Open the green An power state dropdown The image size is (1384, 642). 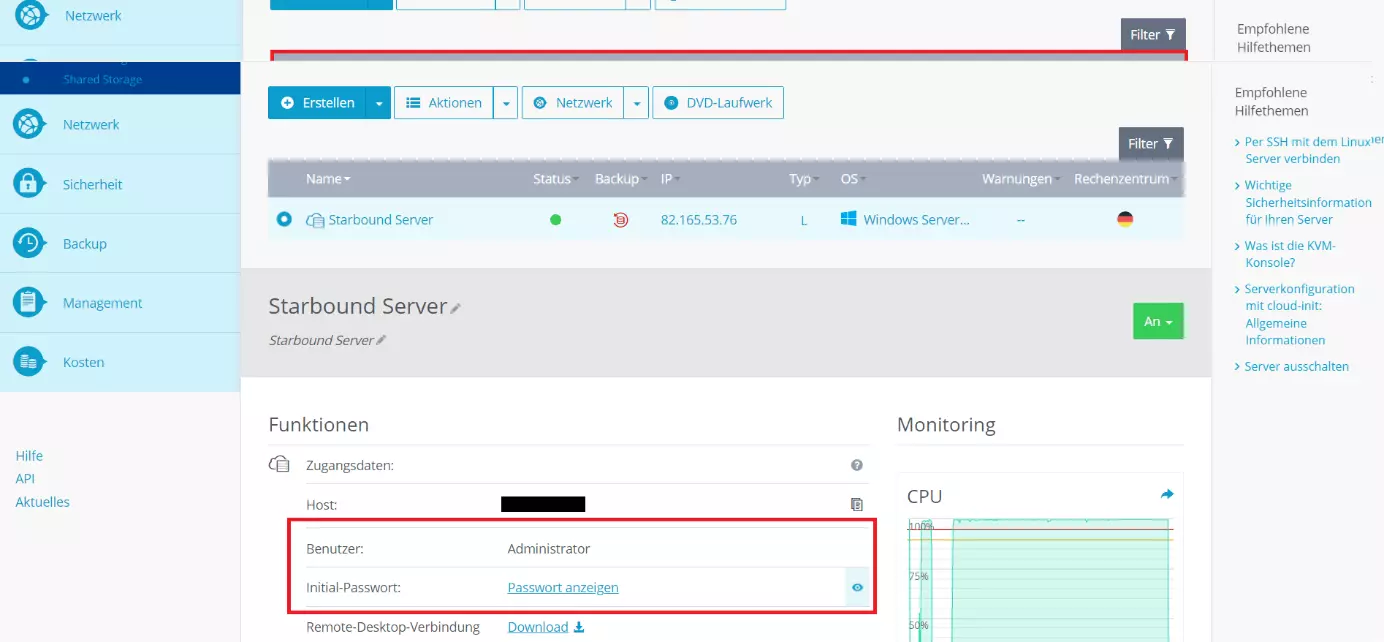pyautogui.click(x=1158, y=322)
